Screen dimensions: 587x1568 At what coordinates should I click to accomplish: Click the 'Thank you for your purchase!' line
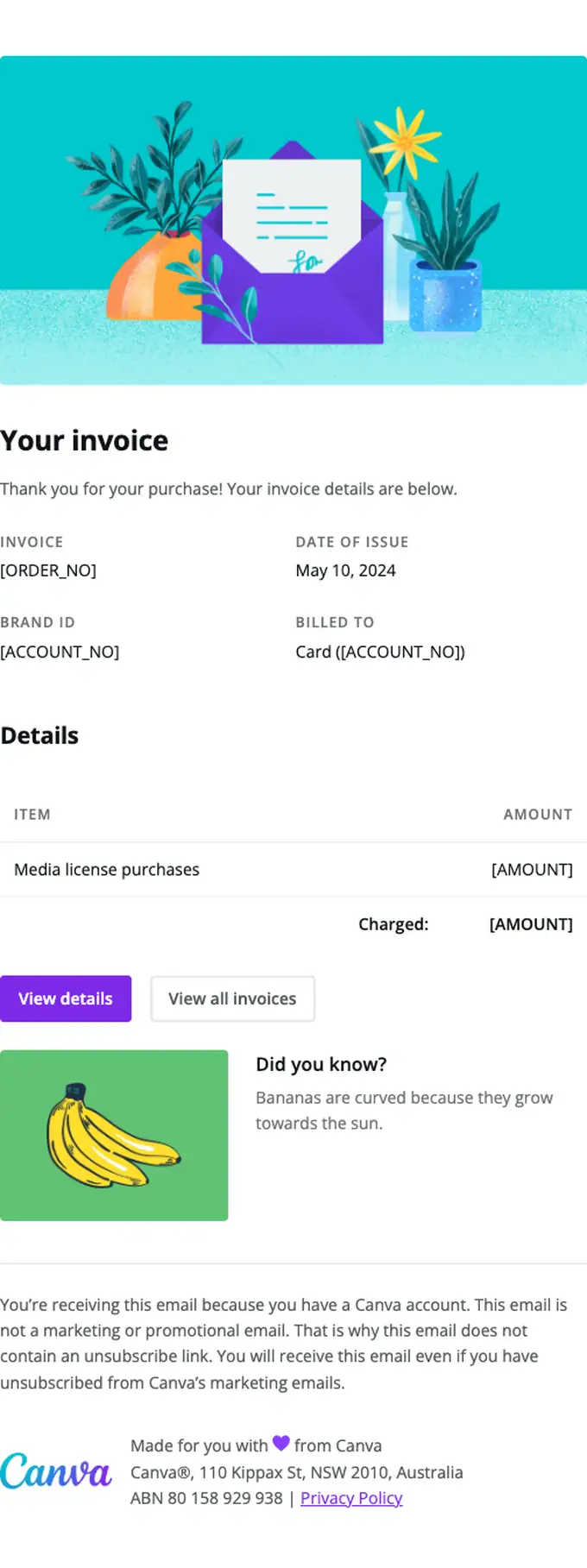coord(229,489)
